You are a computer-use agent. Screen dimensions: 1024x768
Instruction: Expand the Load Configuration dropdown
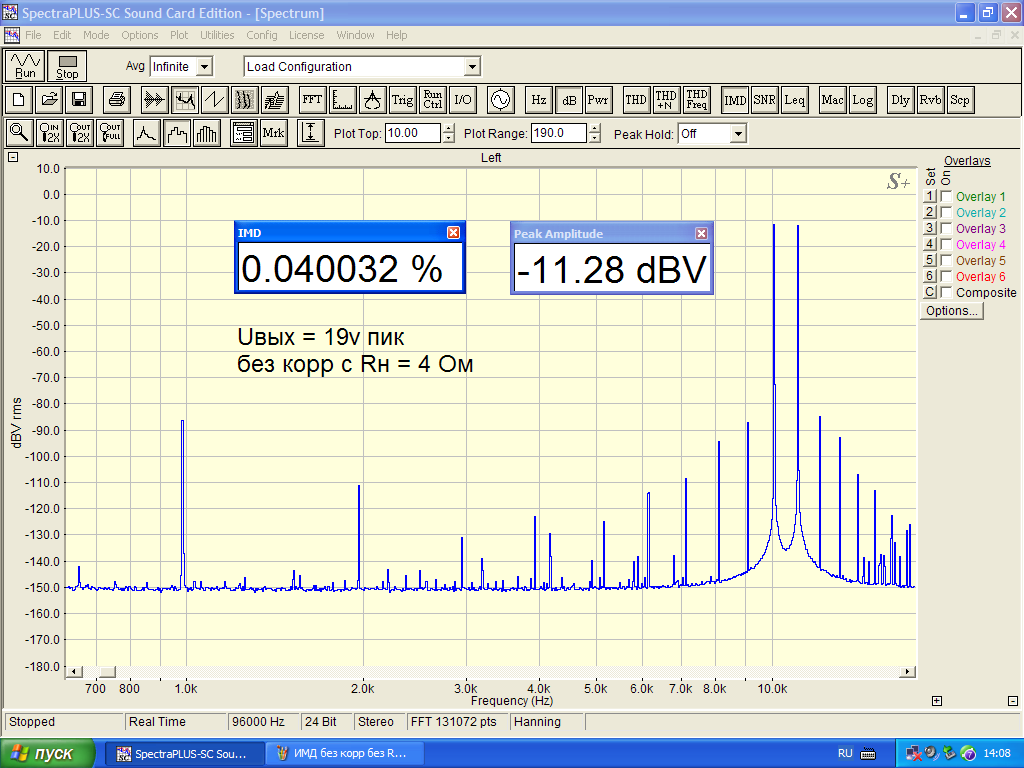point(472,67)
